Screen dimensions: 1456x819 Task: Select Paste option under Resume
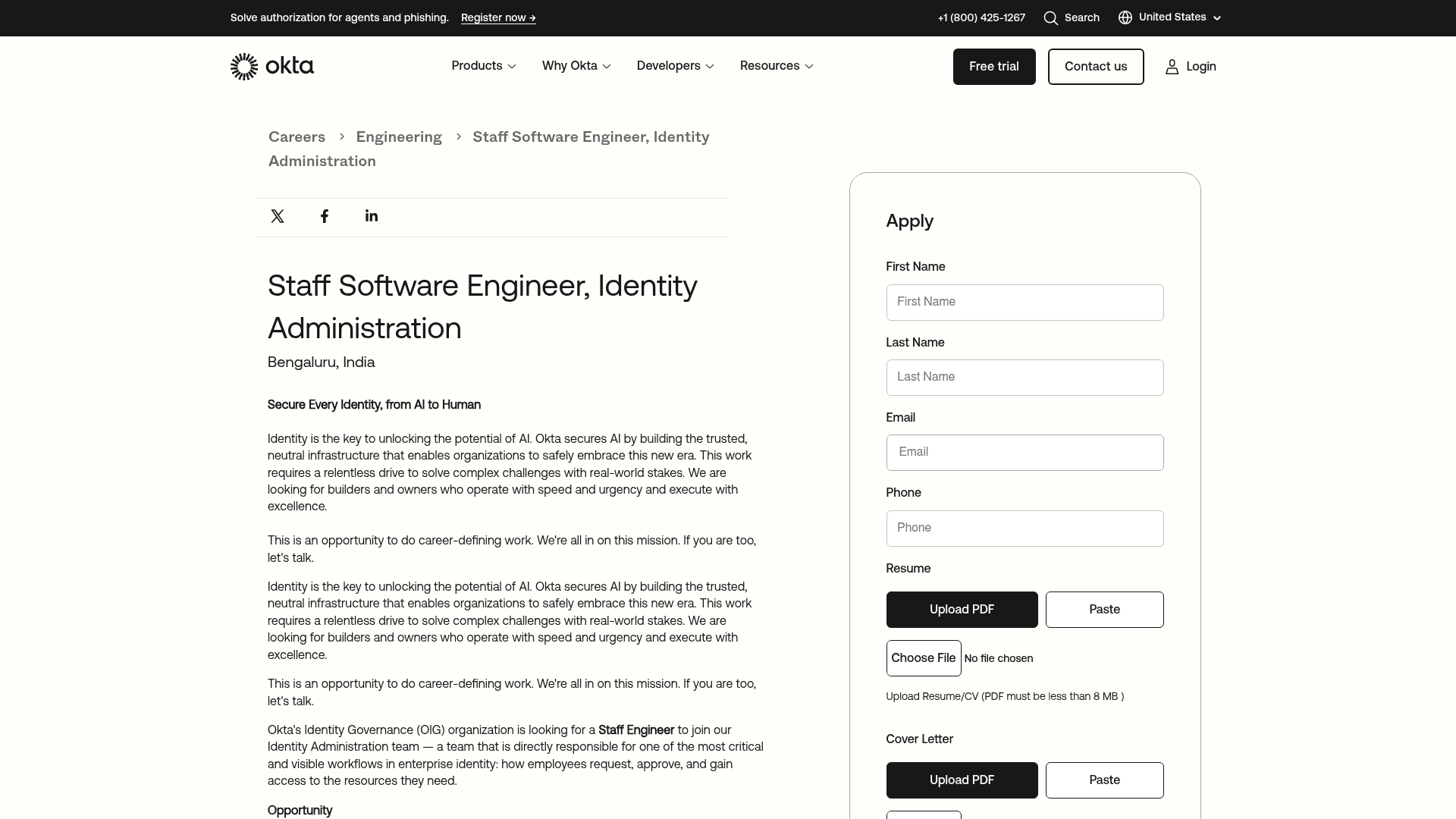pos(1104,610)
